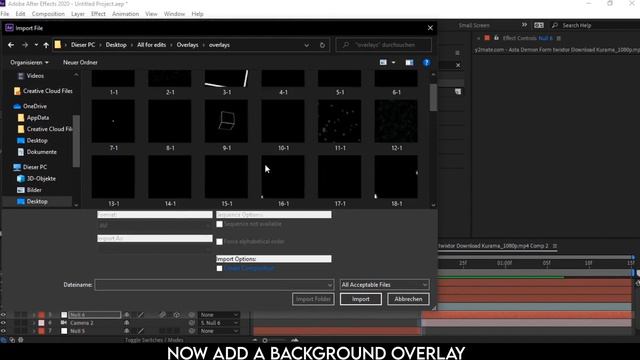Screen dimensions: 640x360
Task: Open Dateiname combo box dropdown arrow
Action: click(330, 285)
